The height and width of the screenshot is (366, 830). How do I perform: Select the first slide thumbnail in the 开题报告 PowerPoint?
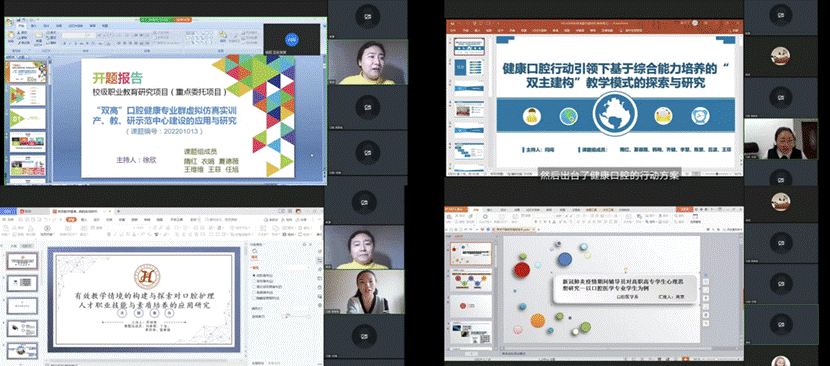tap(26, 72)
